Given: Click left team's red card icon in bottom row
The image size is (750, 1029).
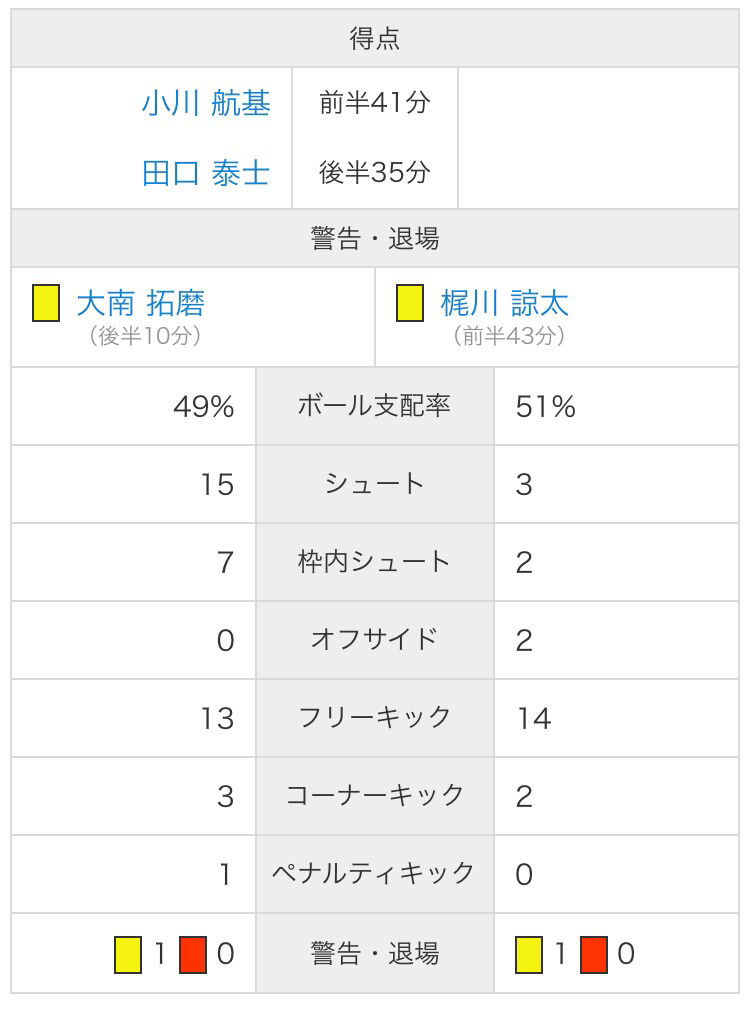Looking at the screenshot, I should point(193,954).
